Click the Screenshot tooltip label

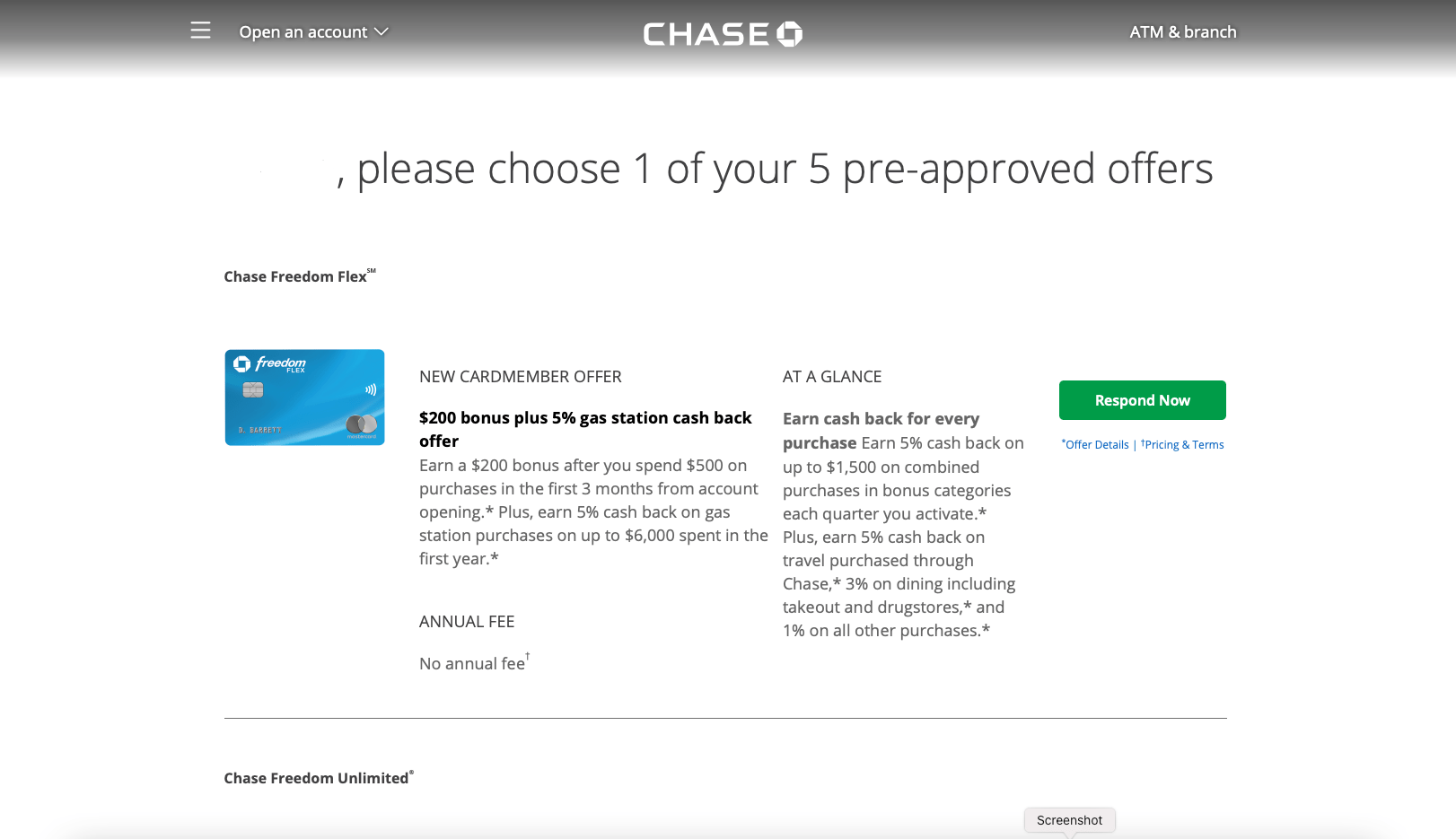tap(1070, 820)
